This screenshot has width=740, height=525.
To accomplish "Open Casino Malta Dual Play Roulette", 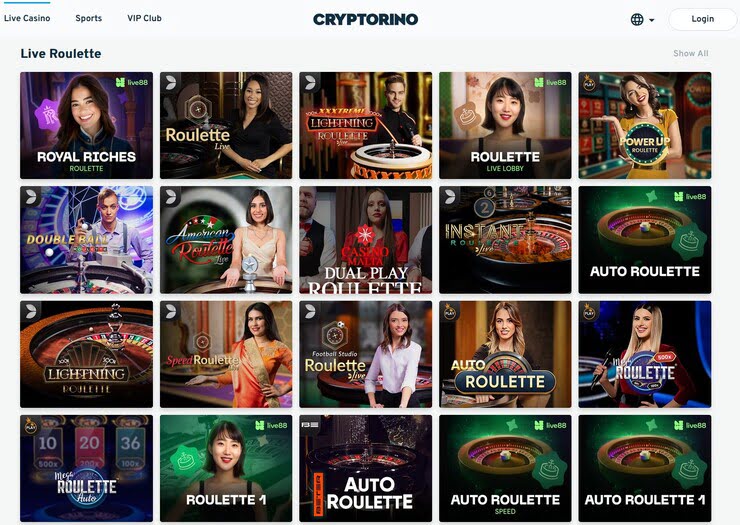I will (x=365, y=239).
